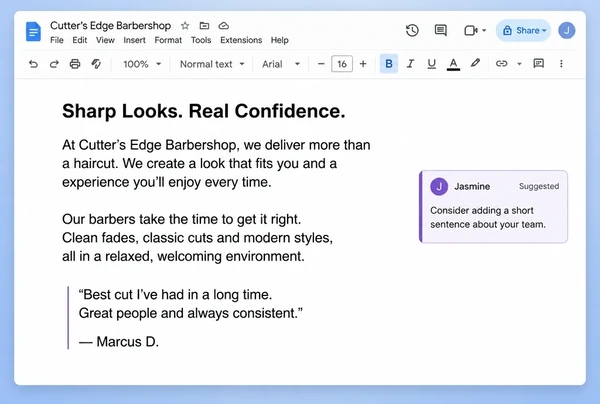The width and height of the screenshot is (600, 404).
Task: Open version history clock icon
Action: [412, 30]
